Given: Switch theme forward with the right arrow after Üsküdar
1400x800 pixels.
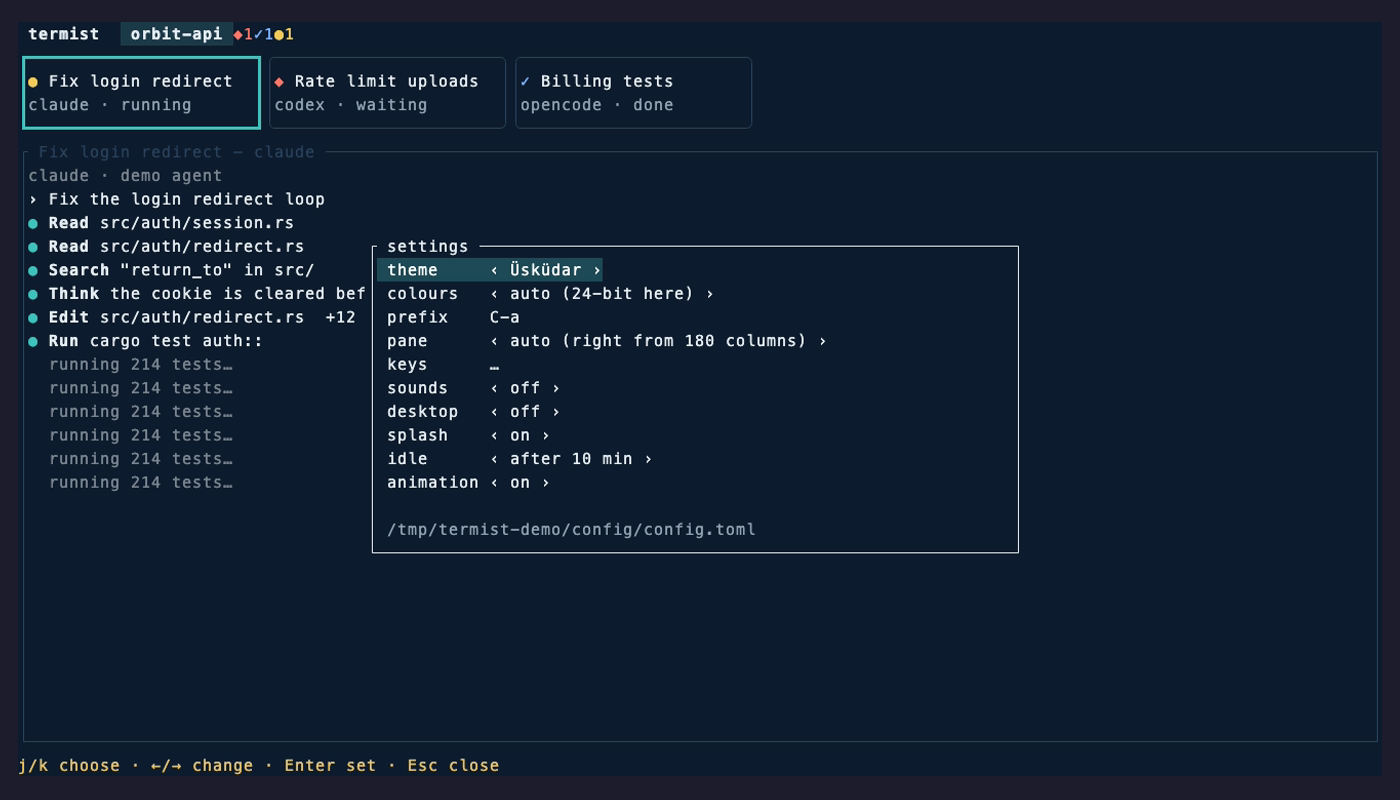Looking at the screenshot, I should pos(597,270).
